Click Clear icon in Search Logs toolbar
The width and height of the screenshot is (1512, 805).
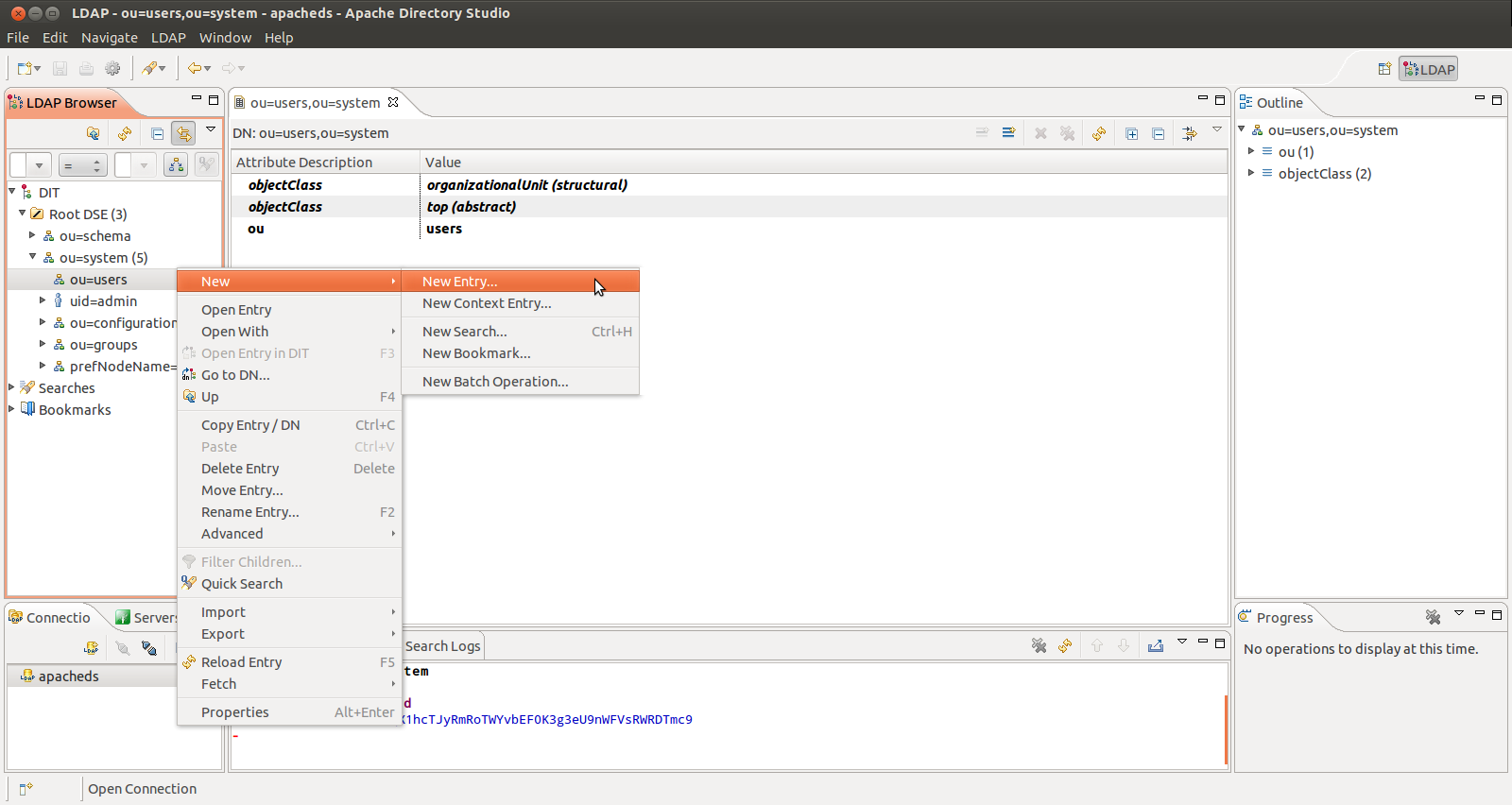(x=1039, y=645)
